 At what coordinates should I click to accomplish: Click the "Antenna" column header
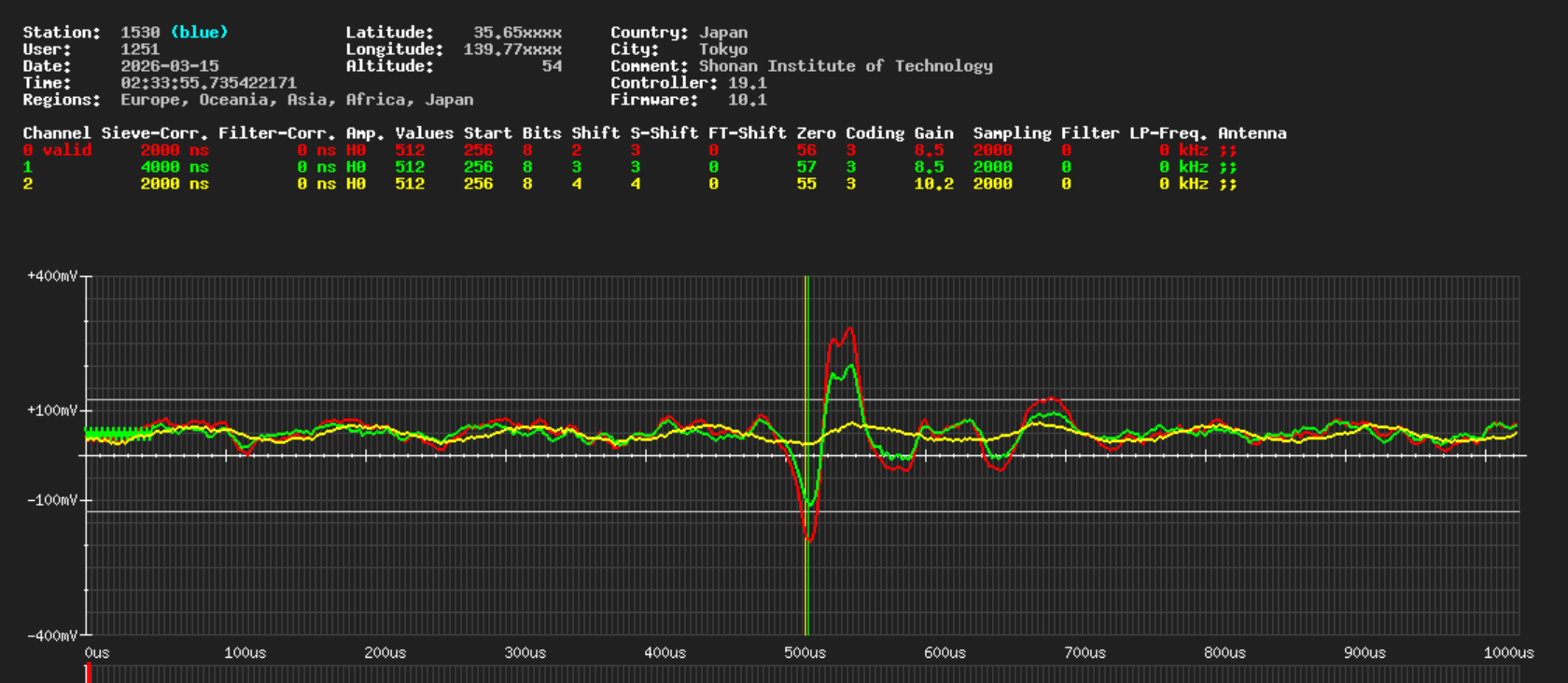point(1252,133)
